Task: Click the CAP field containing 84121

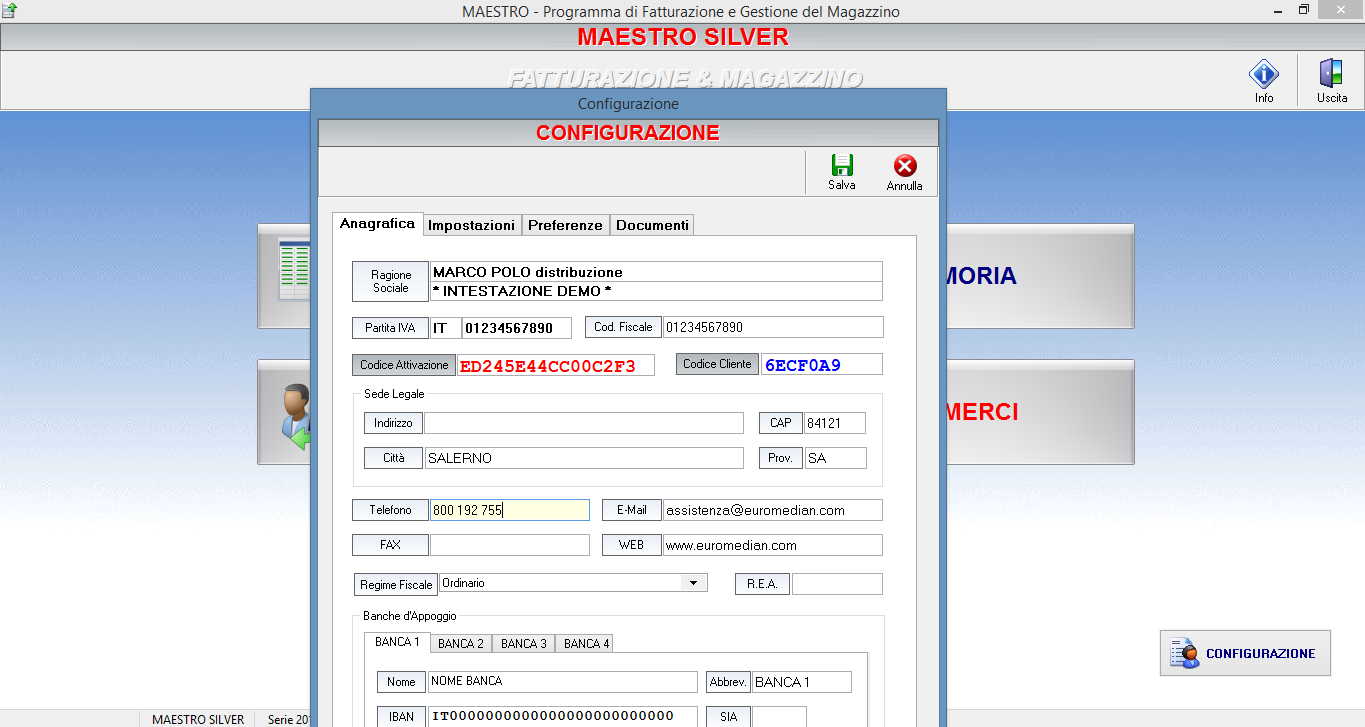Action: [x=835, y=423]
